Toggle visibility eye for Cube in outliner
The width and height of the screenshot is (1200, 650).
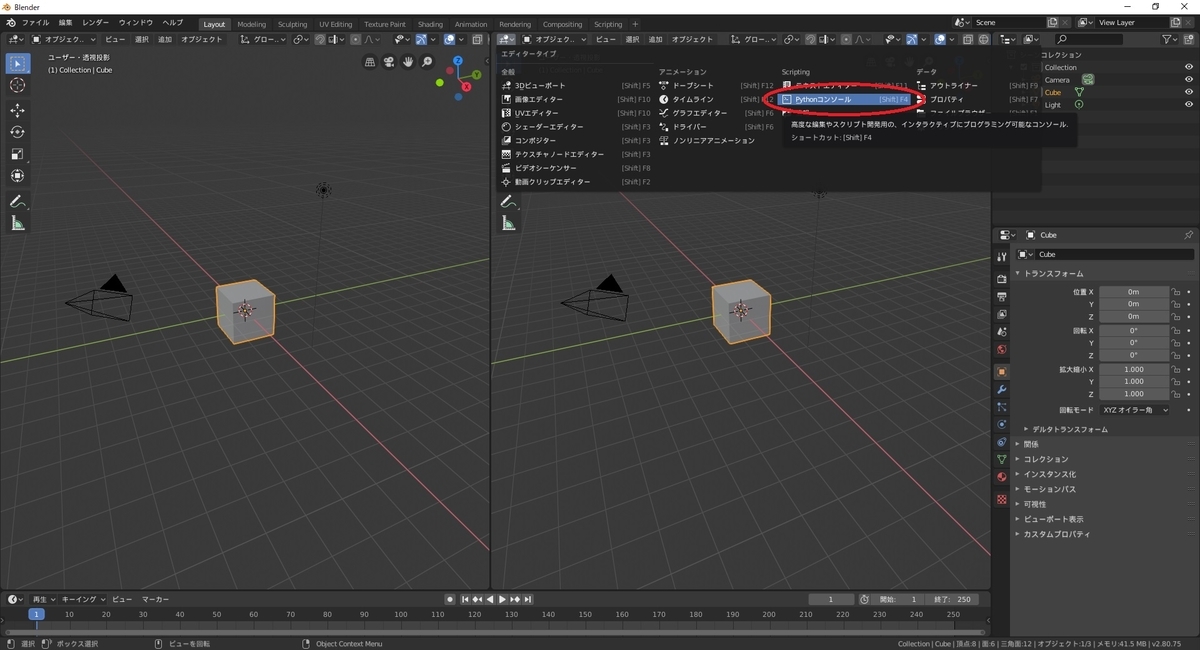(x=1189, y=92)
